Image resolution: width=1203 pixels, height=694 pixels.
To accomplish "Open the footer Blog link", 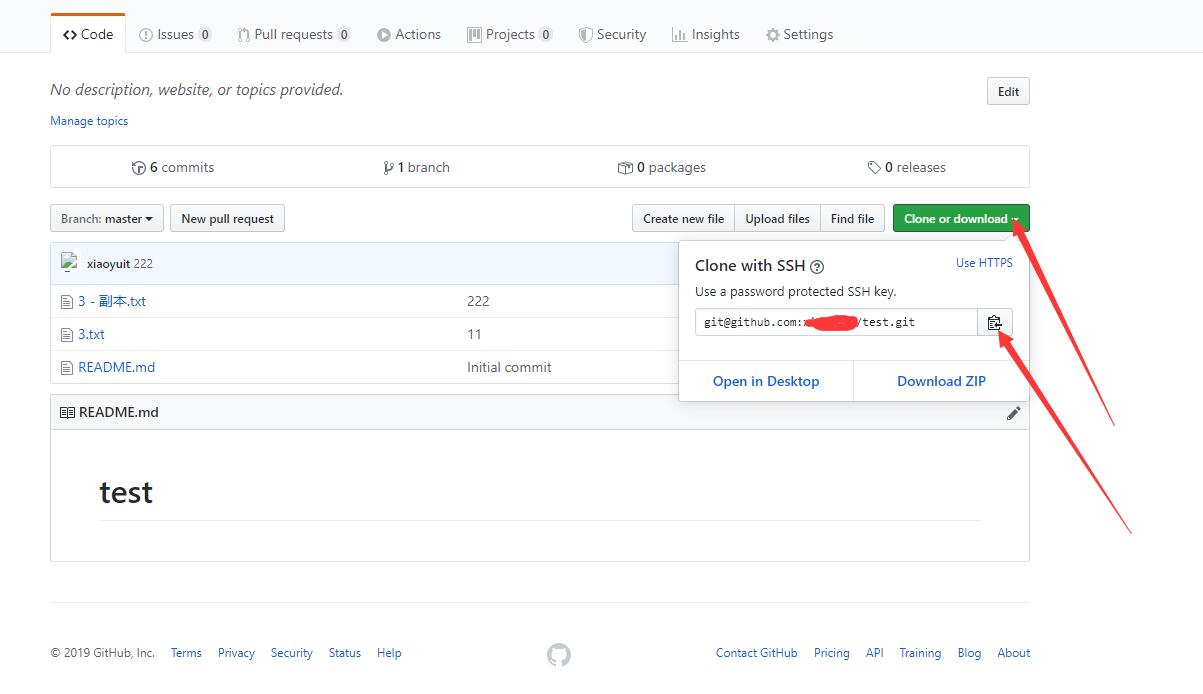I will click(969, 653).
